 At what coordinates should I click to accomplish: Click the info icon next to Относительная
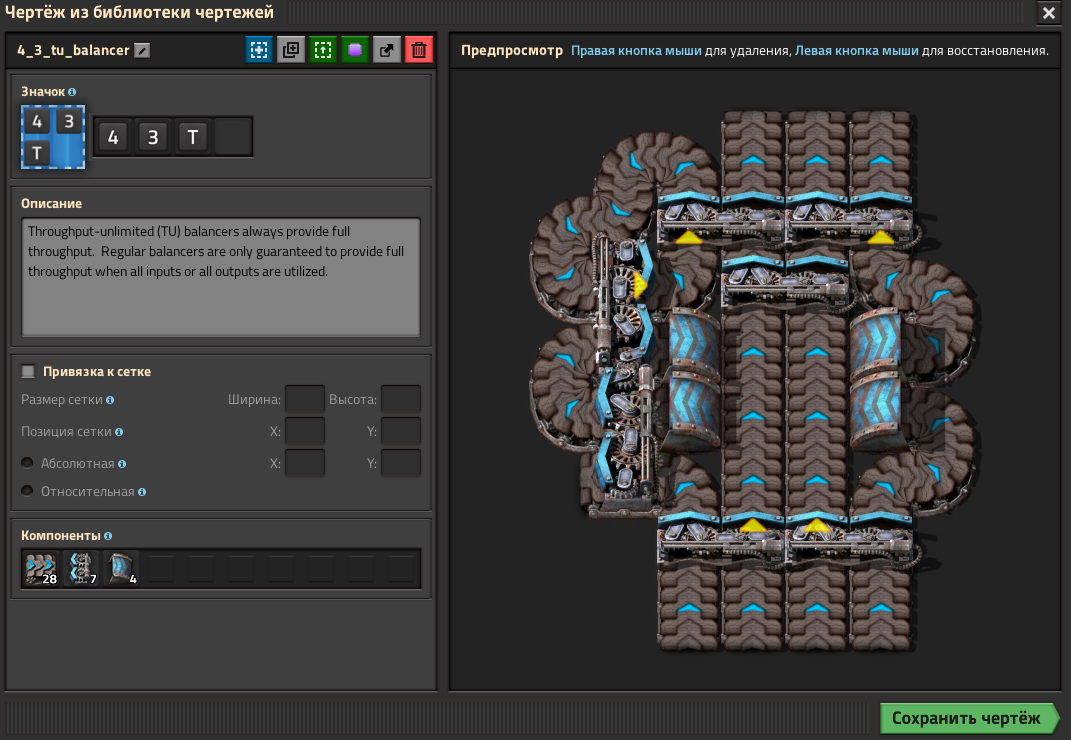(141, 492)
